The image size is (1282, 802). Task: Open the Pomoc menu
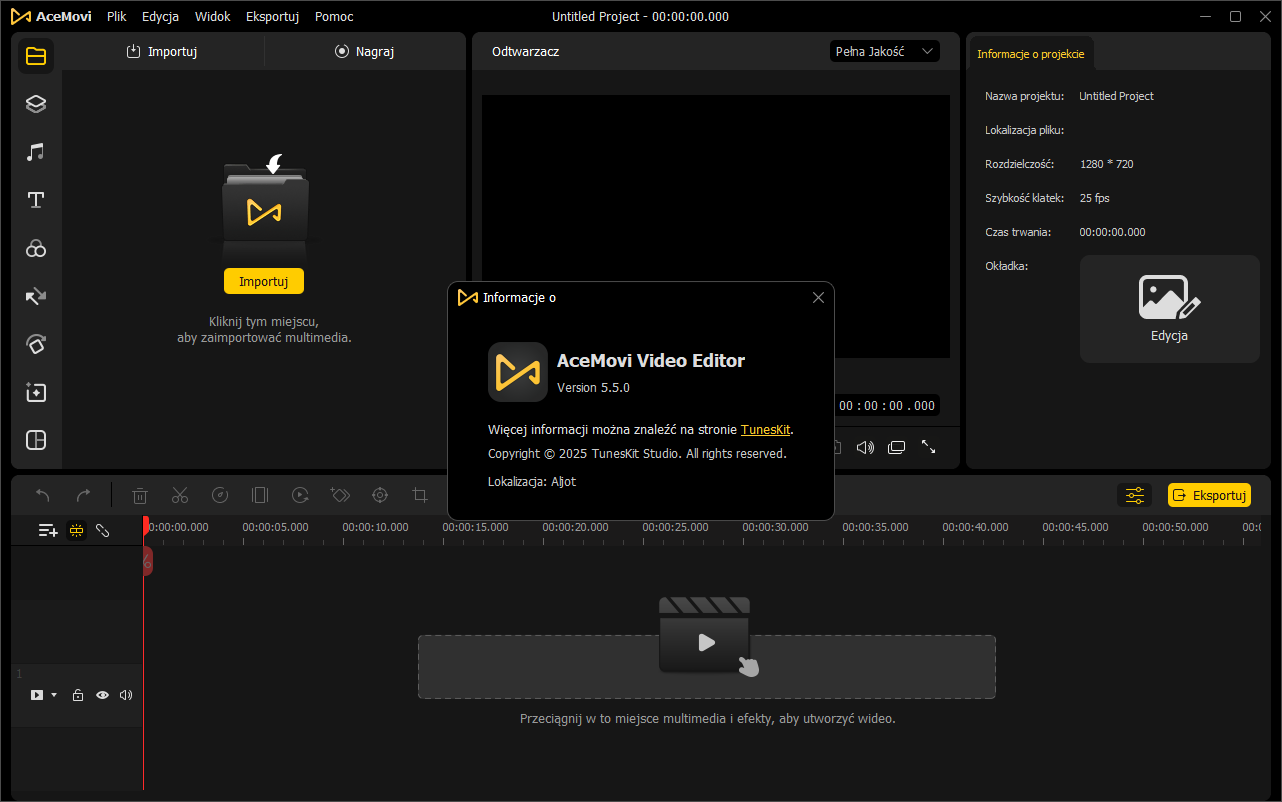coord(333,16)
